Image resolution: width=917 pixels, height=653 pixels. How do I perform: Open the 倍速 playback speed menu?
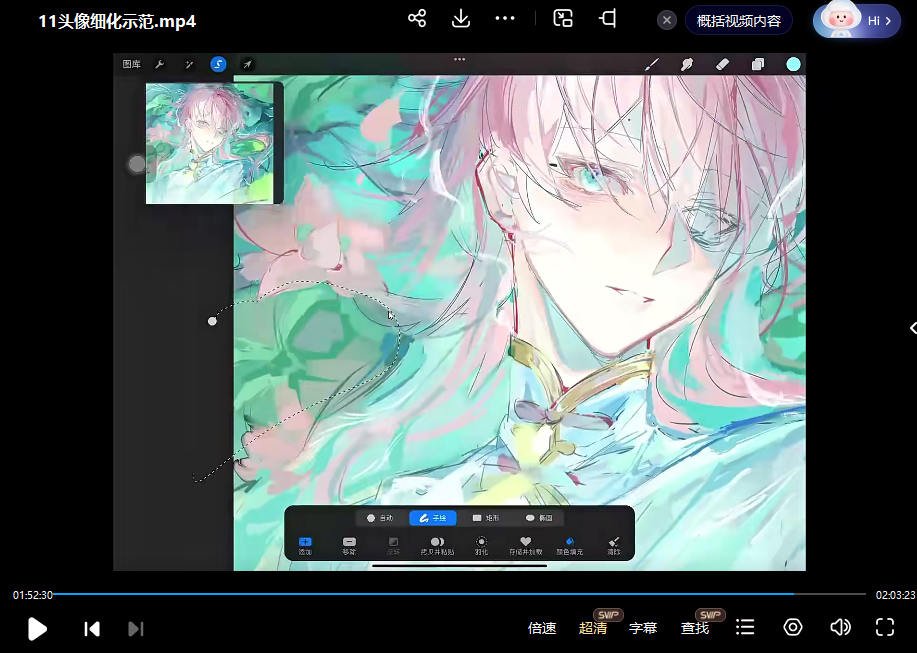click(x=542, y=628)
